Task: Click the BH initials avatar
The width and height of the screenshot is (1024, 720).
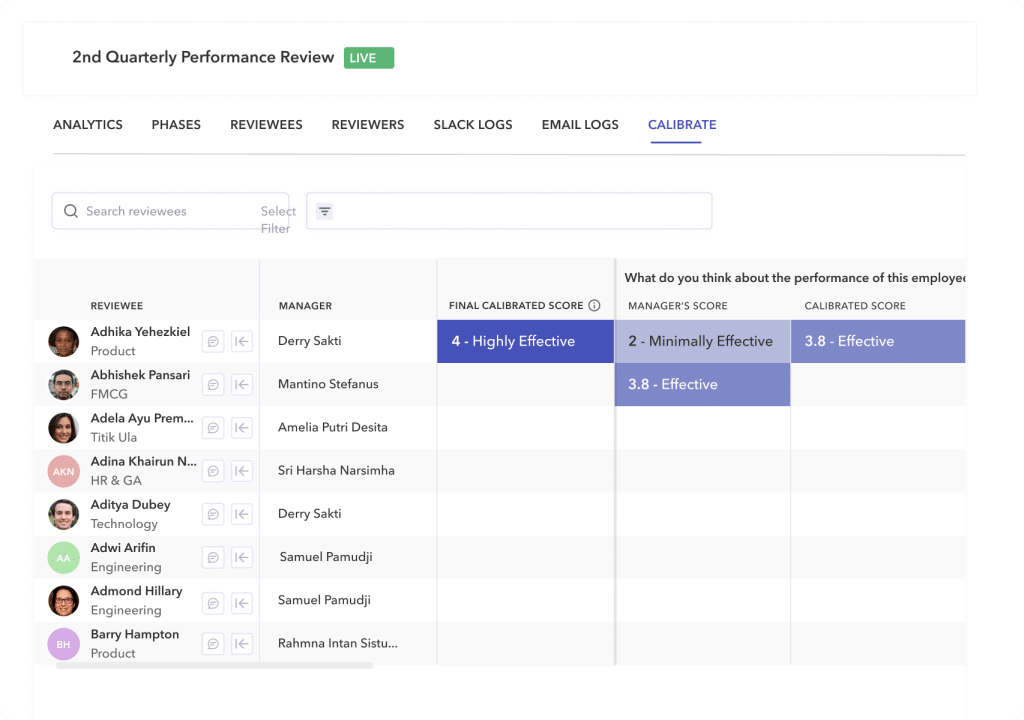Action: (63, 644)
